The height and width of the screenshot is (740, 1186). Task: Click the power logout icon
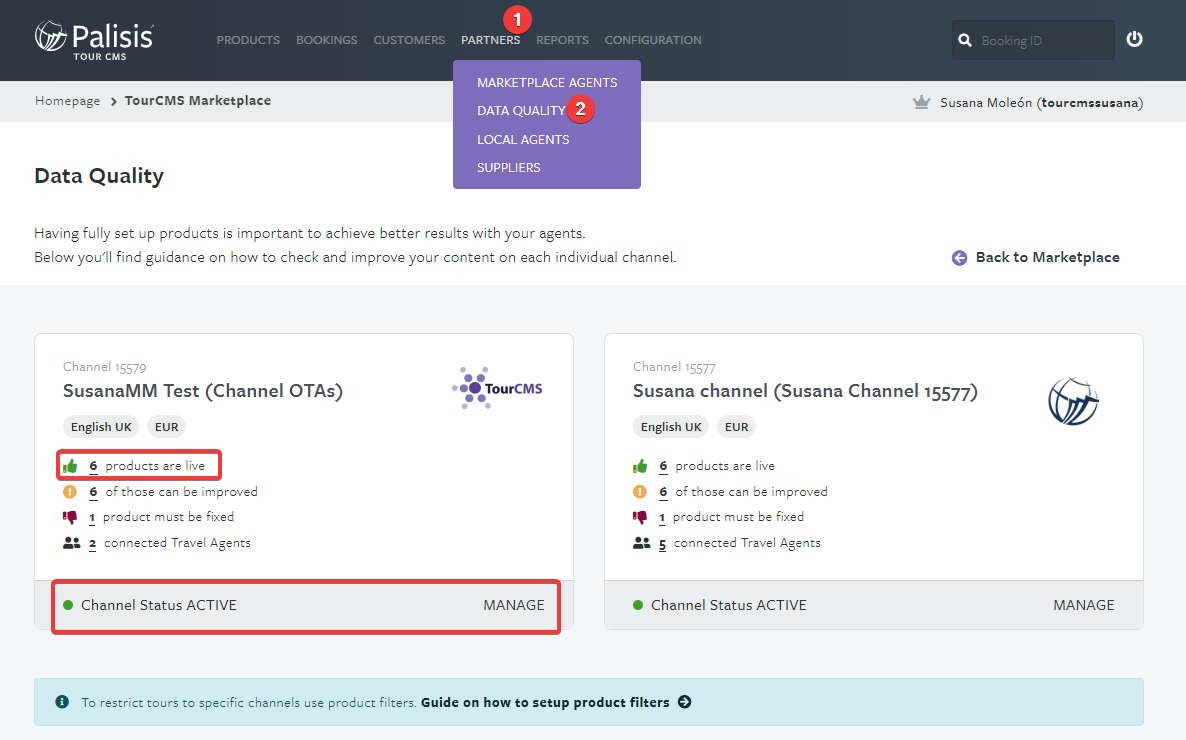pos(1134,39)
